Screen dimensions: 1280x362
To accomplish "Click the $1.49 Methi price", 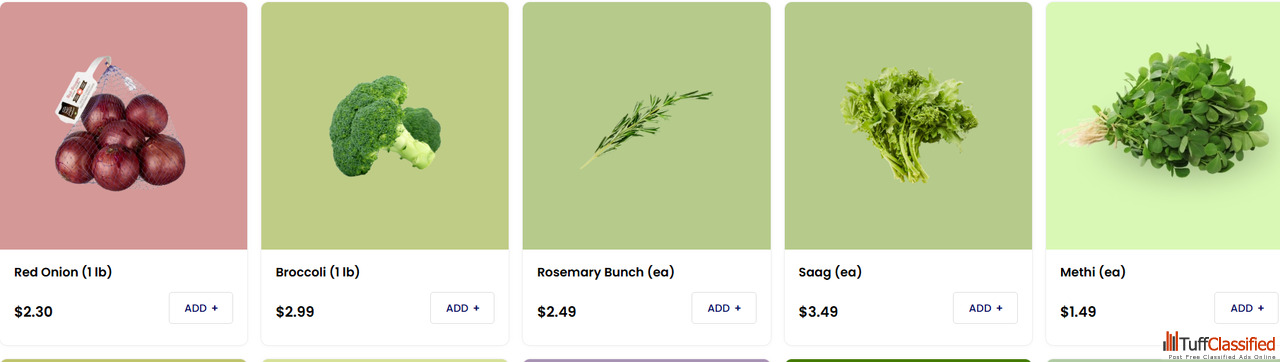I will (1079, 312).
